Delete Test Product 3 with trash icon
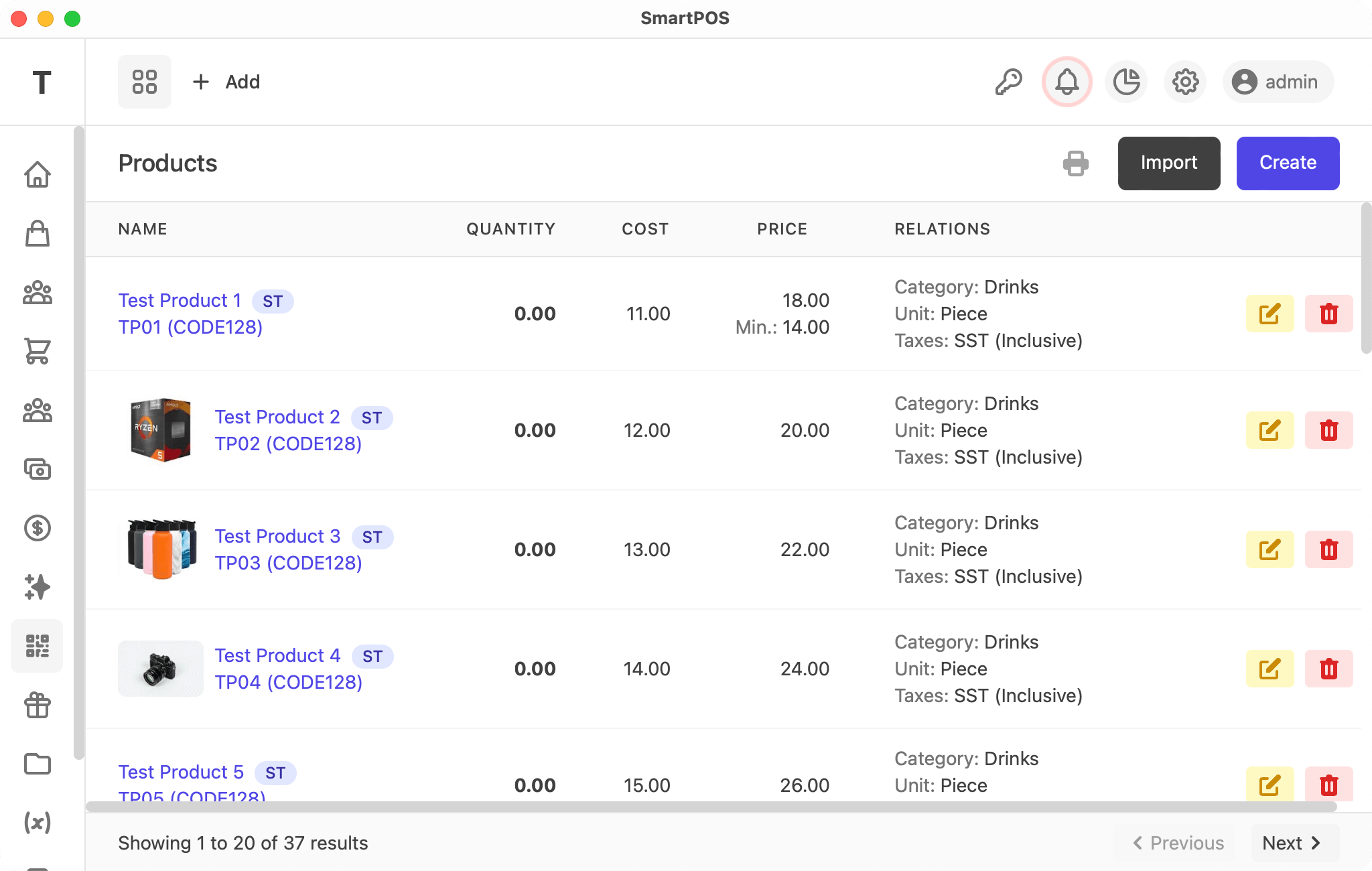 point(1328,549)
